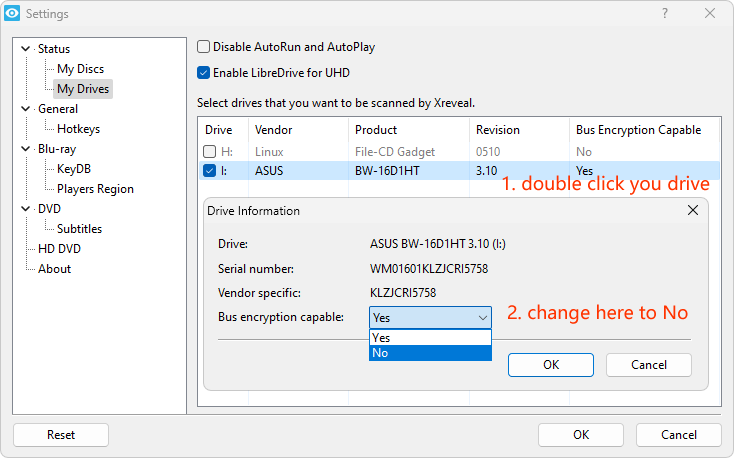Open KeyDB settings page
This screenshot has width=734, height=458.
coord(74,169)
